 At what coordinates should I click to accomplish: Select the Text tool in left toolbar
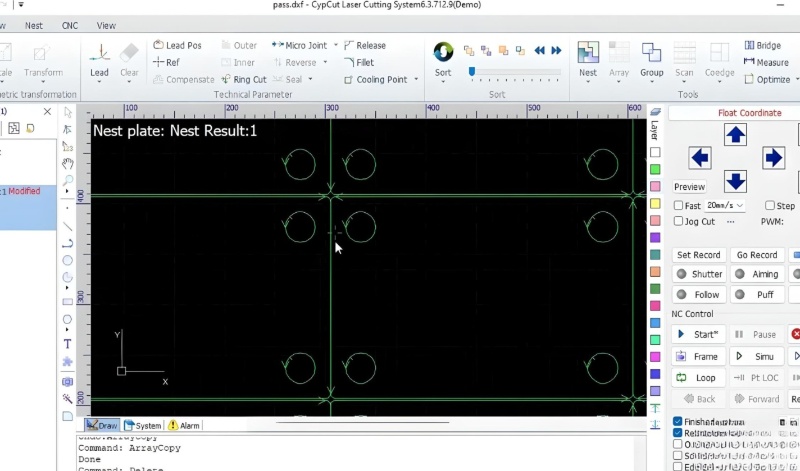(x=67, y=344)
